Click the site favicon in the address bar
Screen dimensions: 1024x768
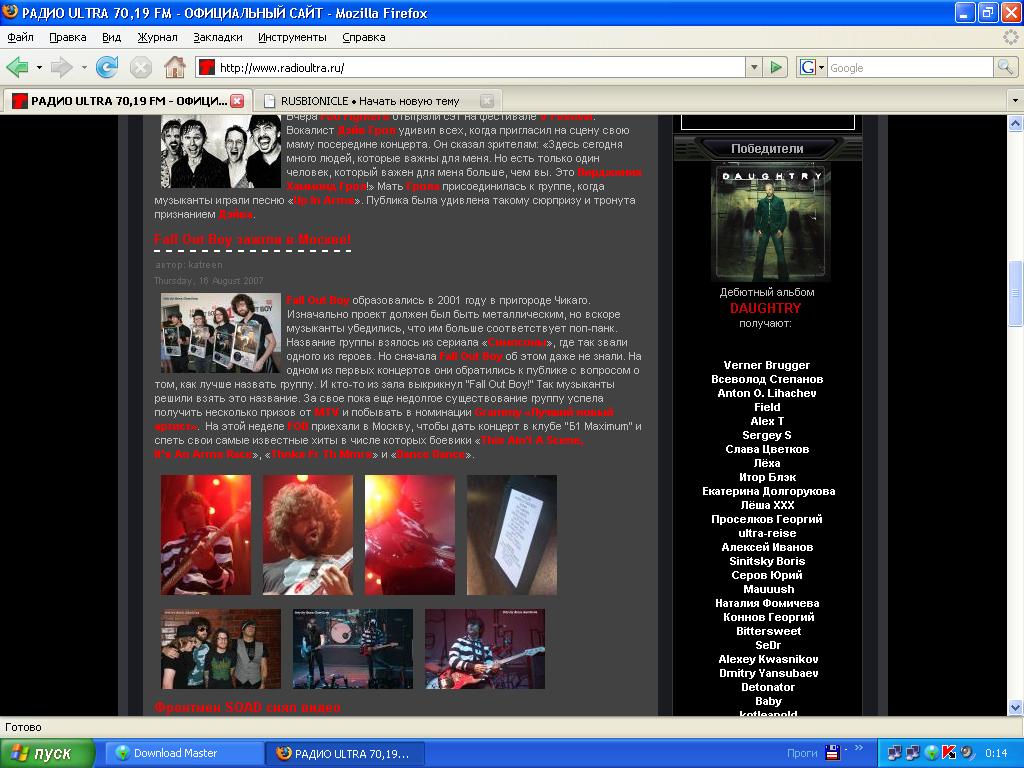click(x=207, y=67)
